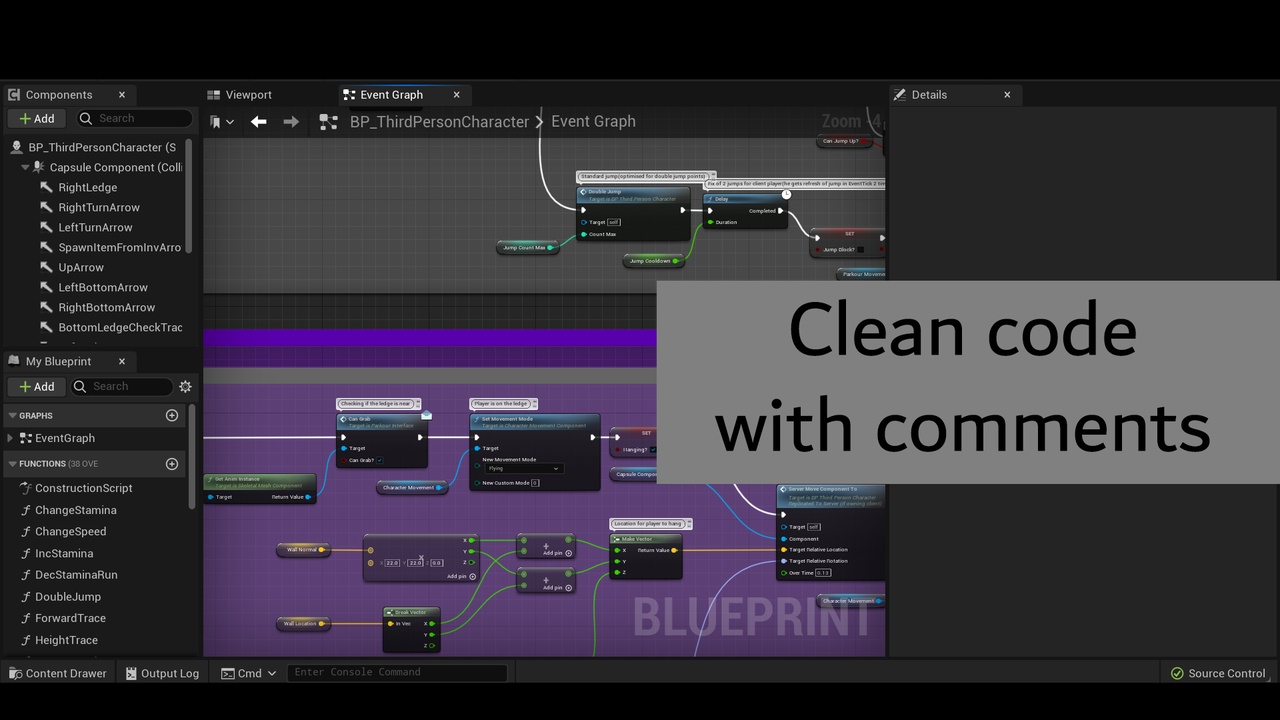
Task: Click the Enter Console Command field
Action: tap(397, 673)
